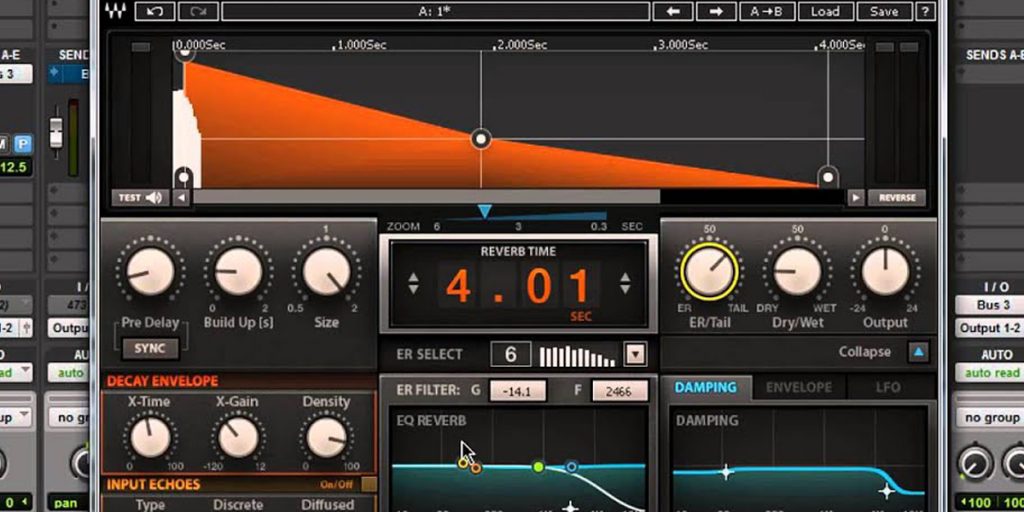Switch to the LFO tab

pos(888,387)
